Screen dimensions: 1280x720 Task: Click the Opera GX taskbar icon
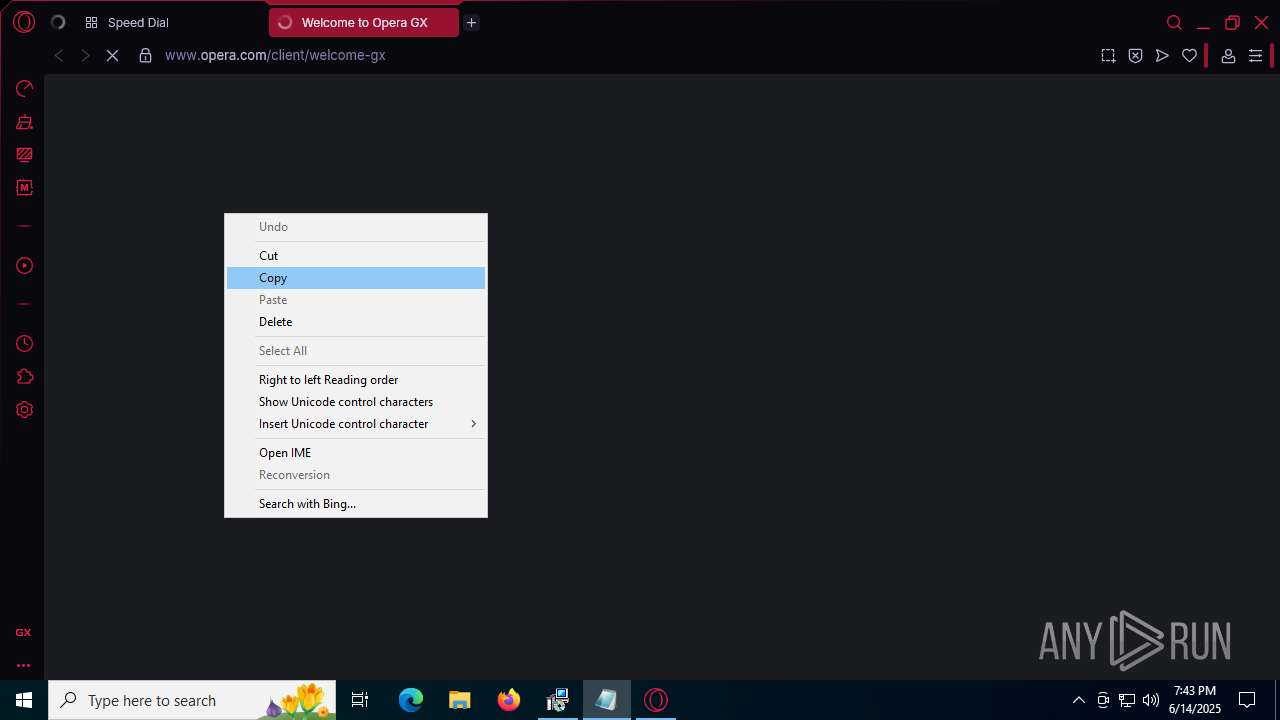tap(656, 700)
